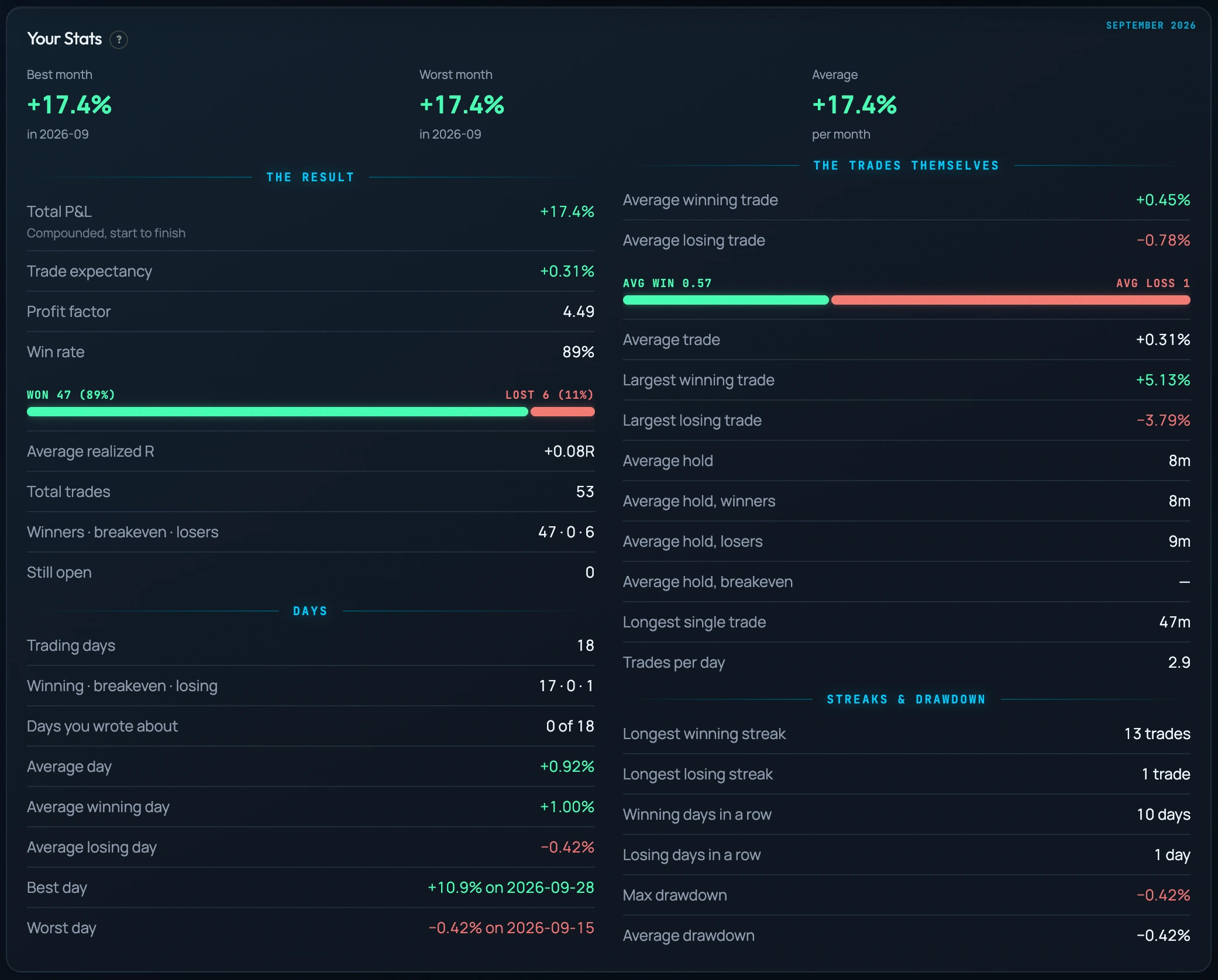Click the Win rate value 89%
The image size is (1218, 980).
click(x=578, y=352)
